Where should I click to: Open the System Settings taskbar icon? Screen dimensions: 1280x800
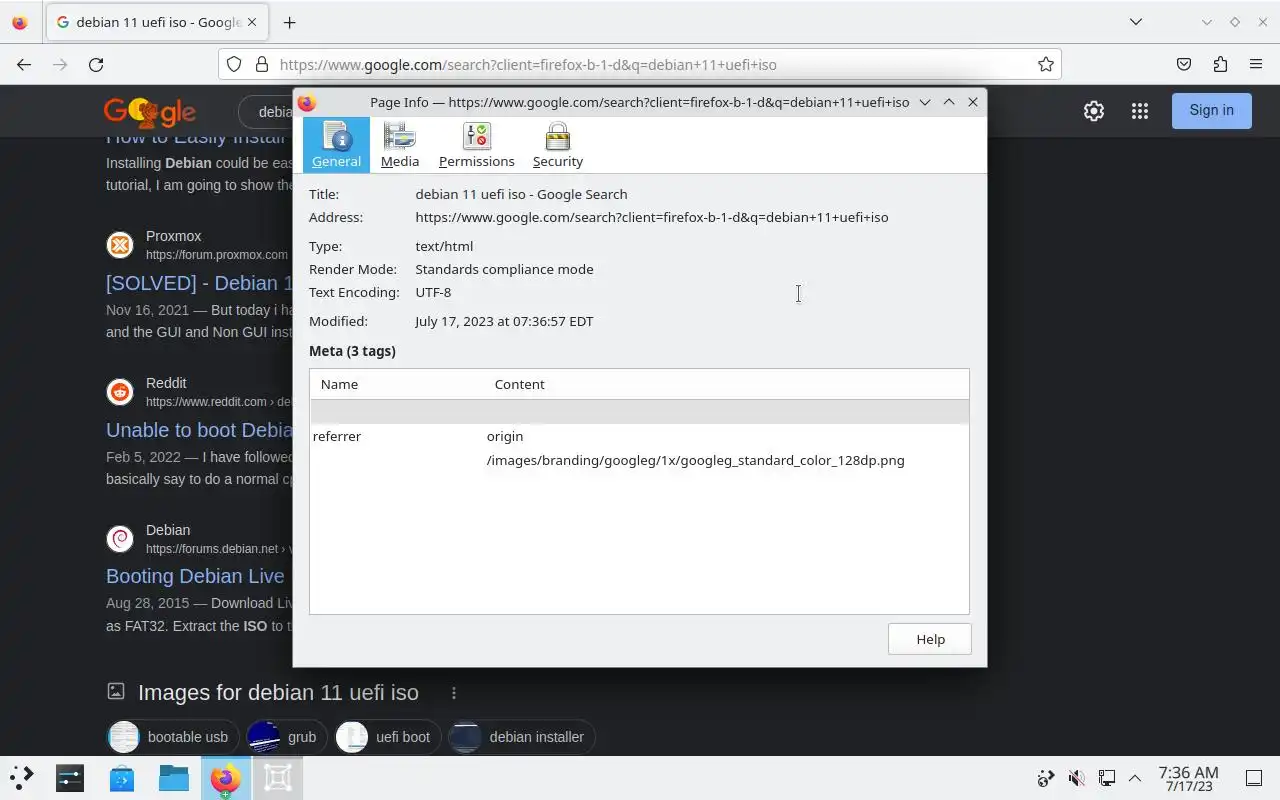click(x=70, y=777)
